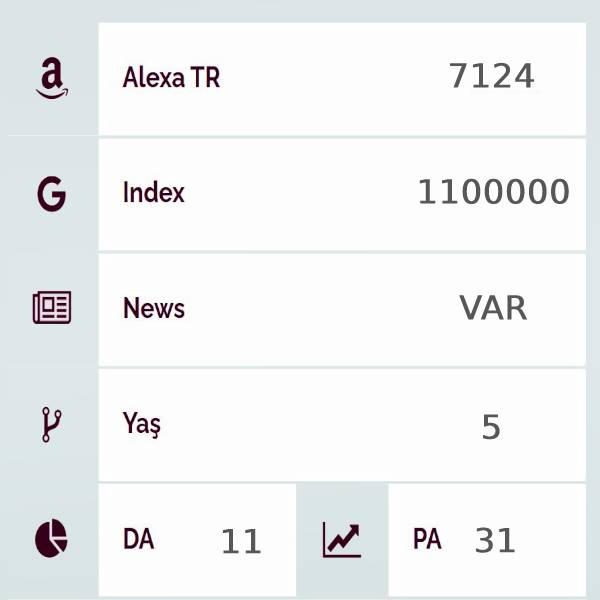Image resolution: width=600 pixels, height=600 pixels.
Task: Select the News label
Action: 154,308
